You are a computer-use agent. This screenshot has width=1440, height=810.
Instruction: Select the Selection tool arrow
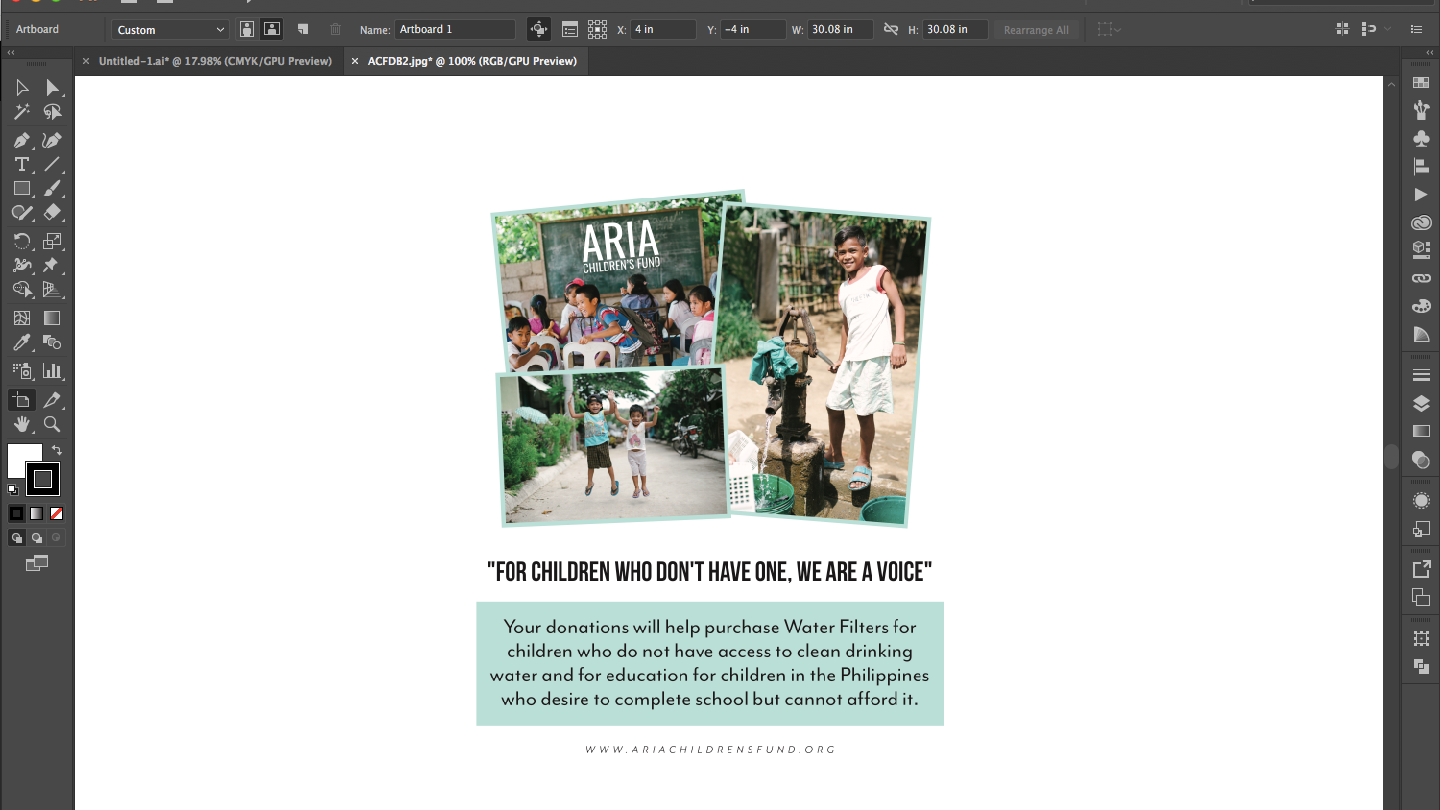coord(22,88)
